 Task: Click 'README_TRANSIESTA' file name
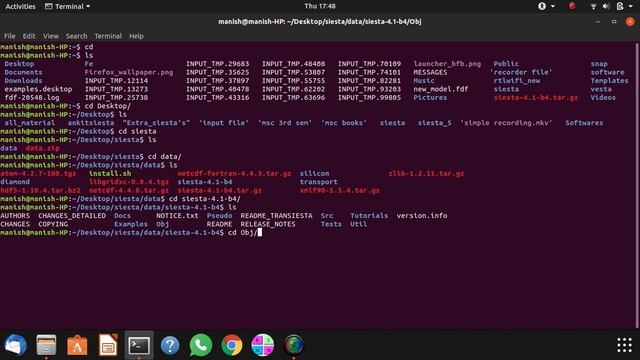pos(276,216)
